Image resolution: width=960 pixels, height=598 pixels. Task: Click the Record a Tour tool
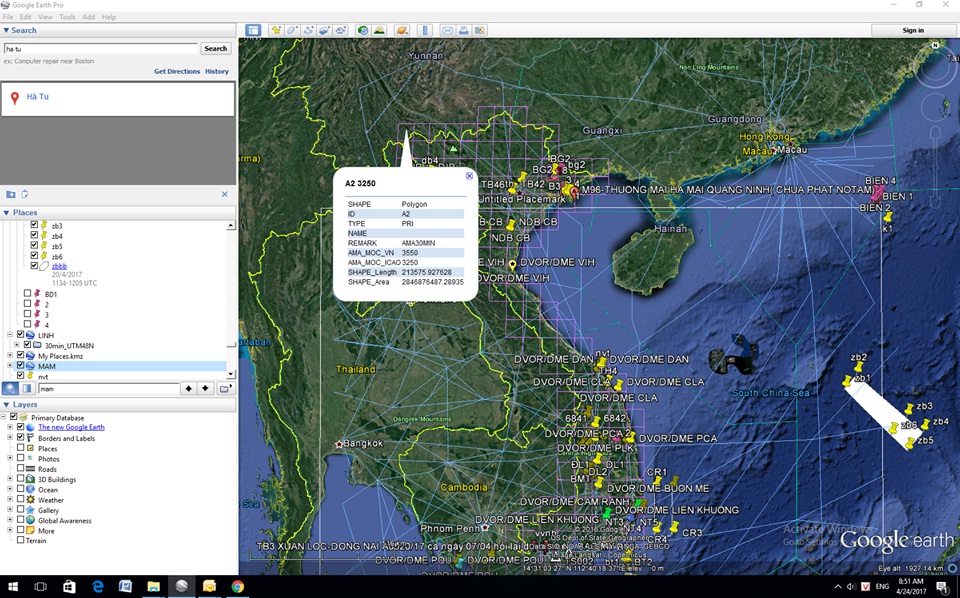tap(341, 30)
